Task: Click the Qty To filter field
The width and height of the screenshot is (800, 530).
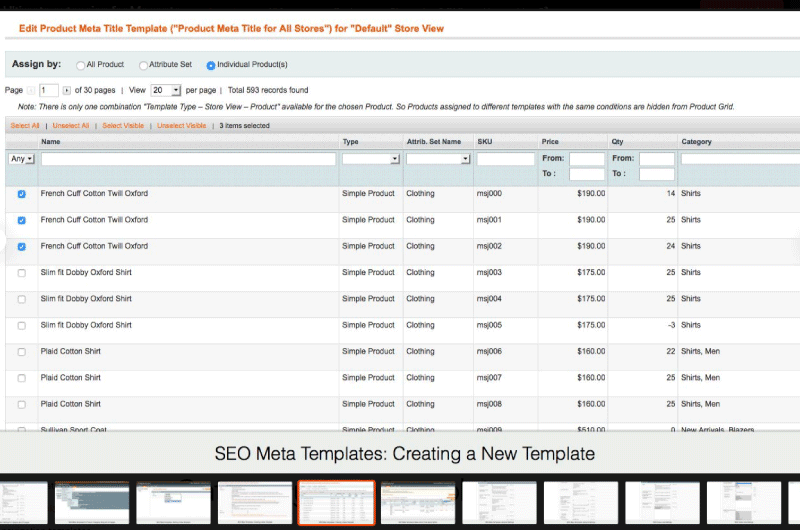Action: point(657,174)
